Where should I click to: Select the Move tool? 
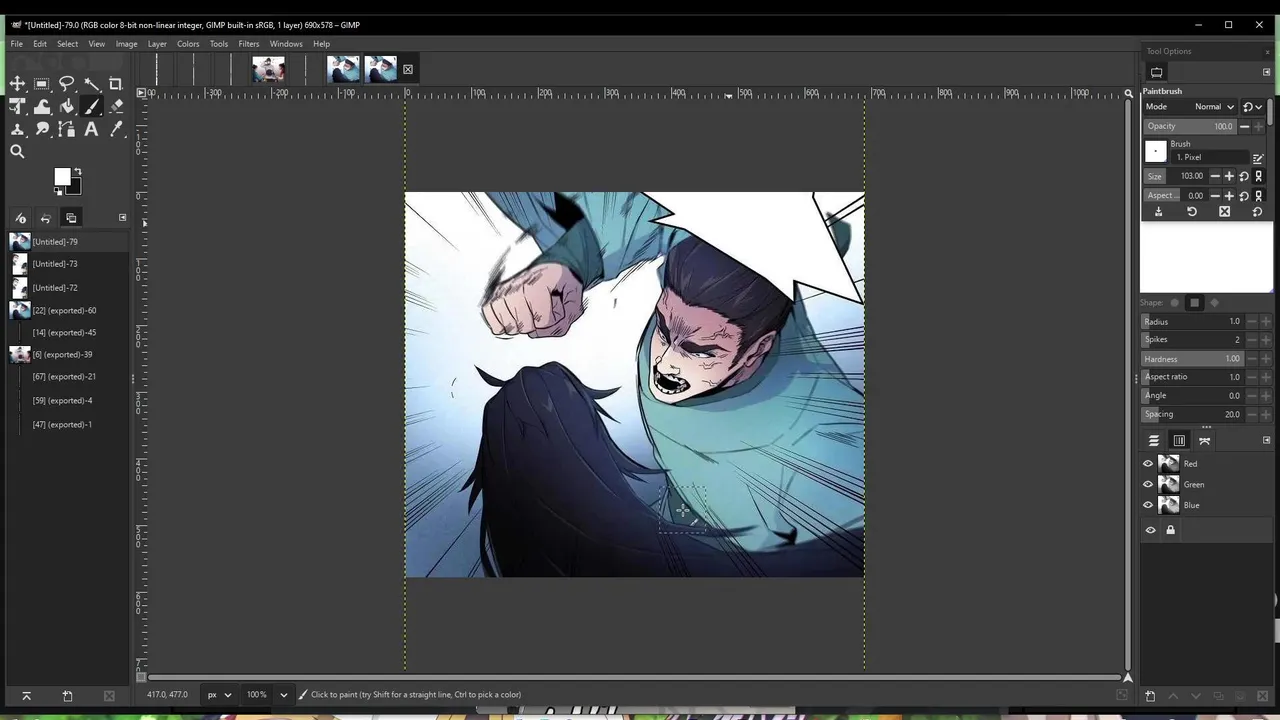tap(17, 84)
